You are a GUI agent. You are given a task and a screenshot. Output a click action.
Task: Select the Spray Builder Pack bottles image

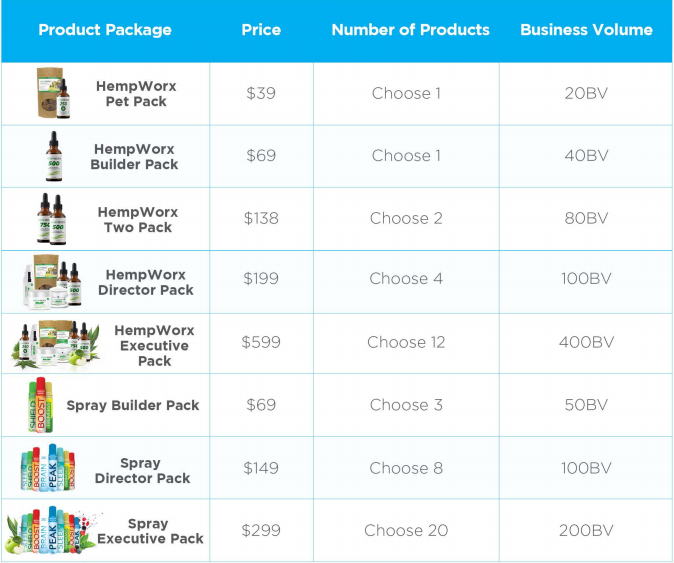41,405
